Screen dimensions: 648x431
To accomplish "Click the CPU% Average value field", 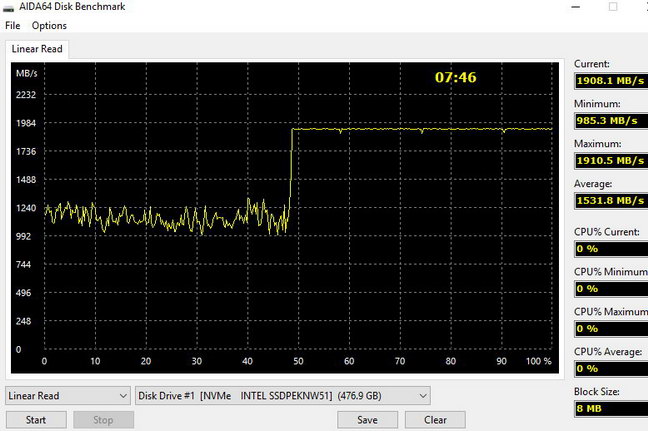I will click(x=611, y=369).
